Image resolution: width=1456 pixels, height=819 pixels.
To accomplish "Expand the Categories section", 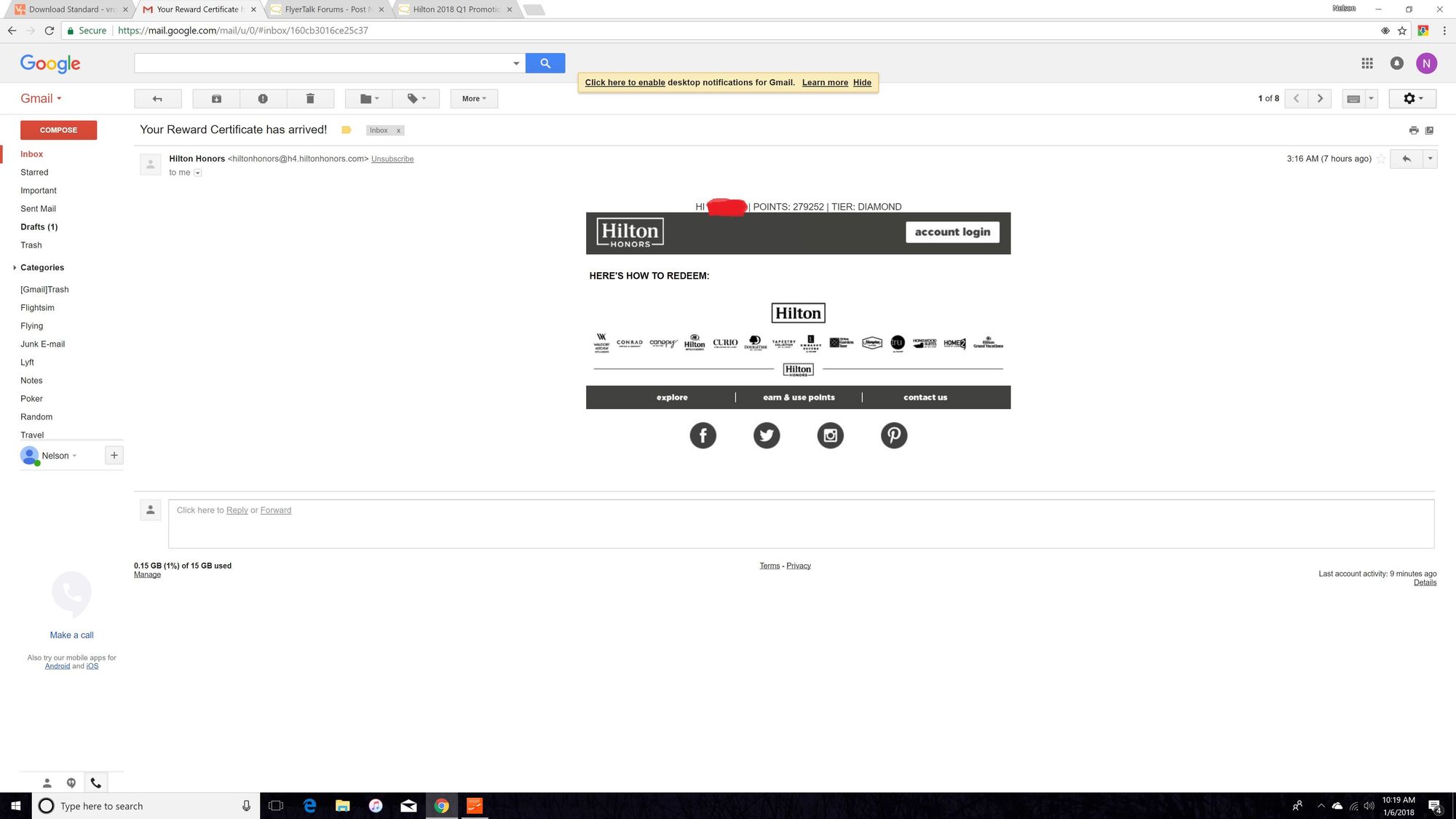I will [15, 267].
